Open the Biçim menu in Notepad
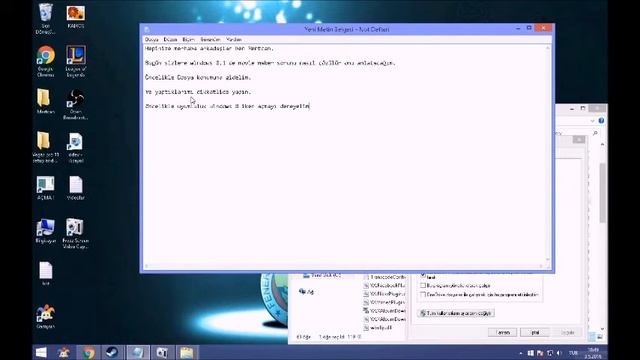The image size is (640, 360). 188,40
